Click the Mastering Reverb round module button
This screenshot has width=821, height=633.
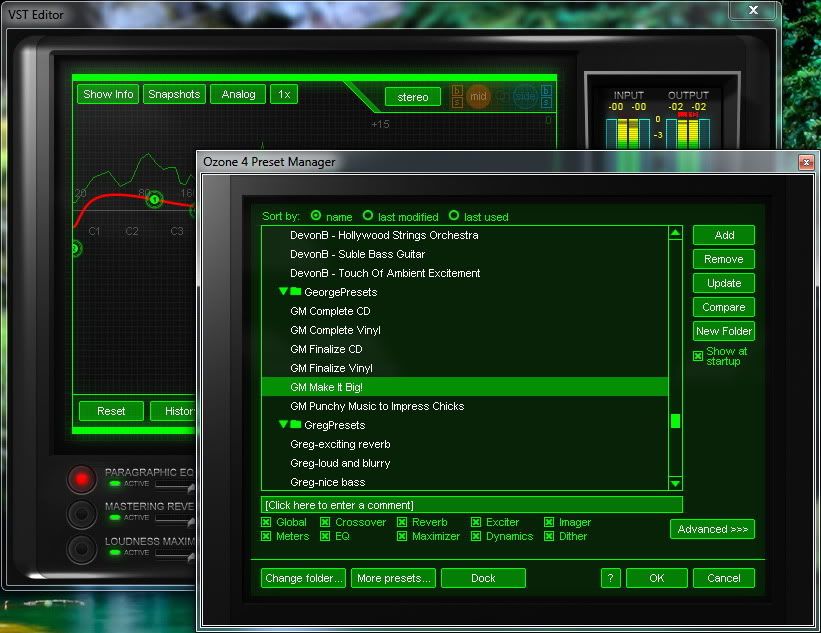82,514
